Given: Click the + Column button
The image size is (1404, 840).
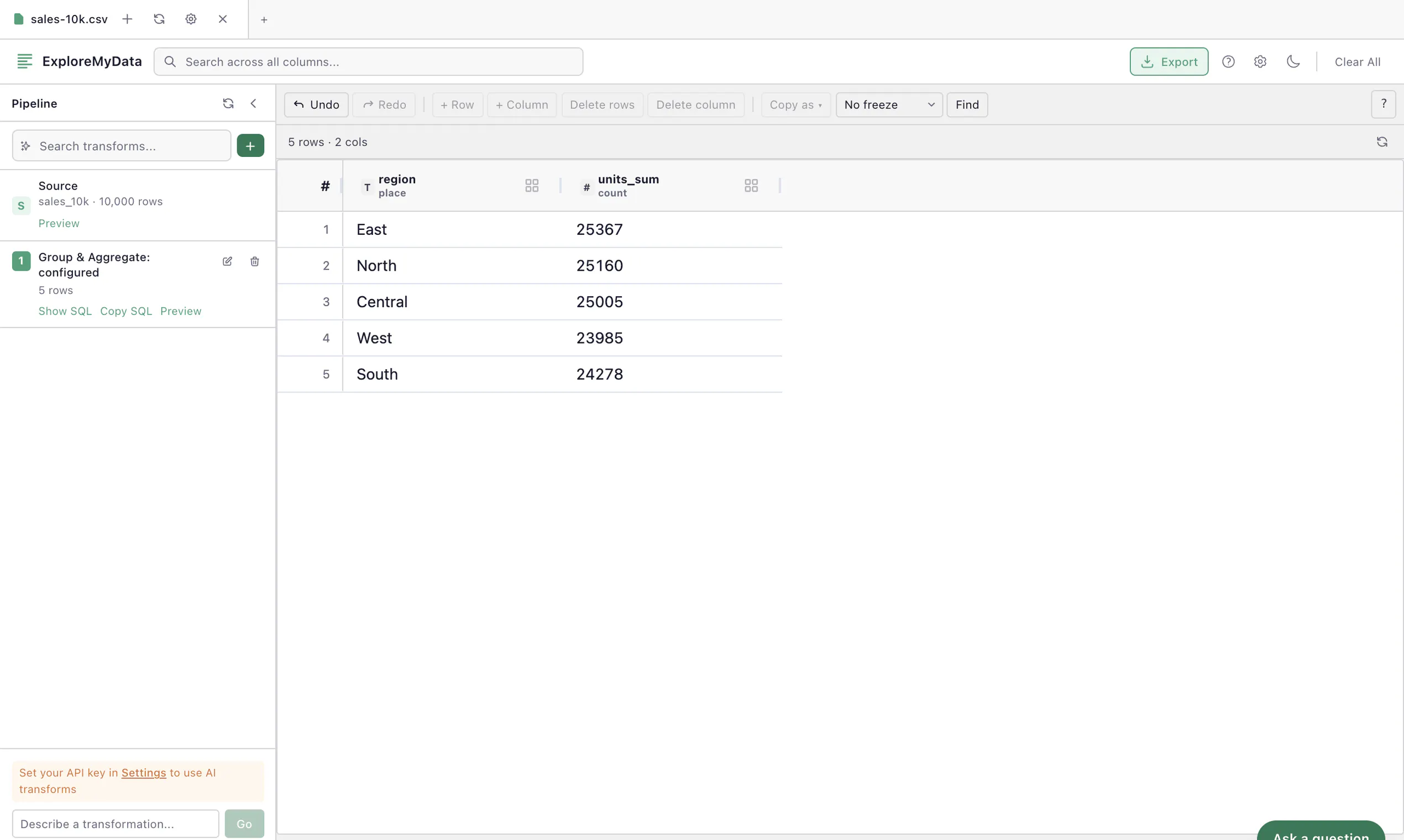Looking at the screenshot, I should tap(521, 104).
